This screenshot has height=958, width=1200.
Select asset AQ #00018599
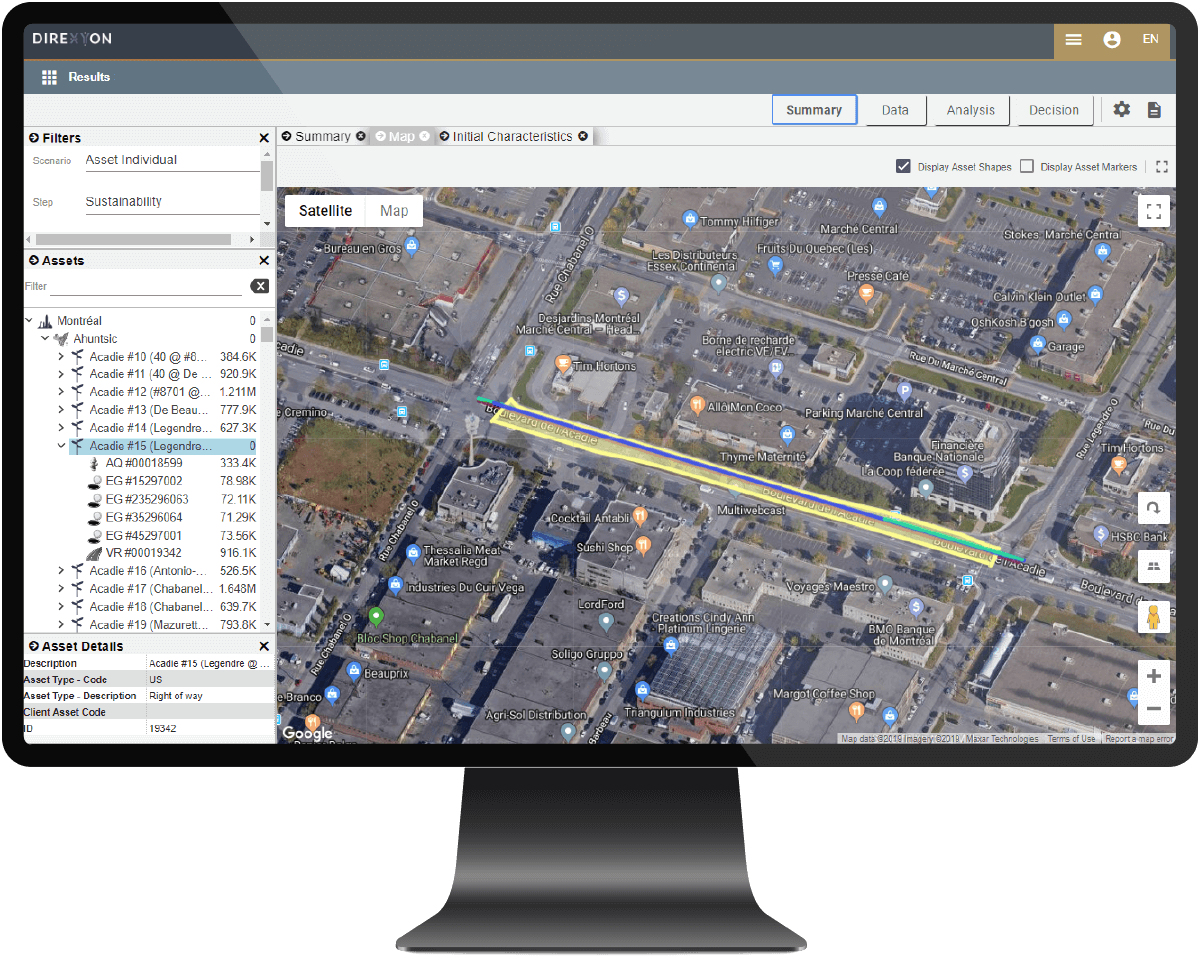point(144,464)
